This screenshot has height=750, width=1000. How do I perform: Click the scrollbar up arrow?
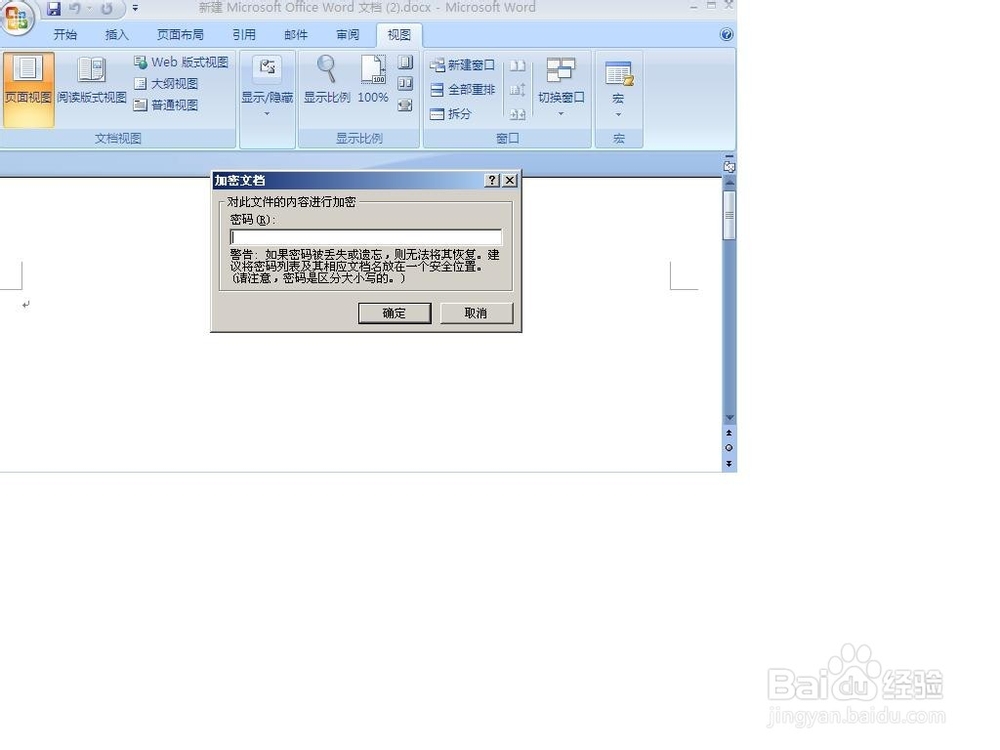729,182
